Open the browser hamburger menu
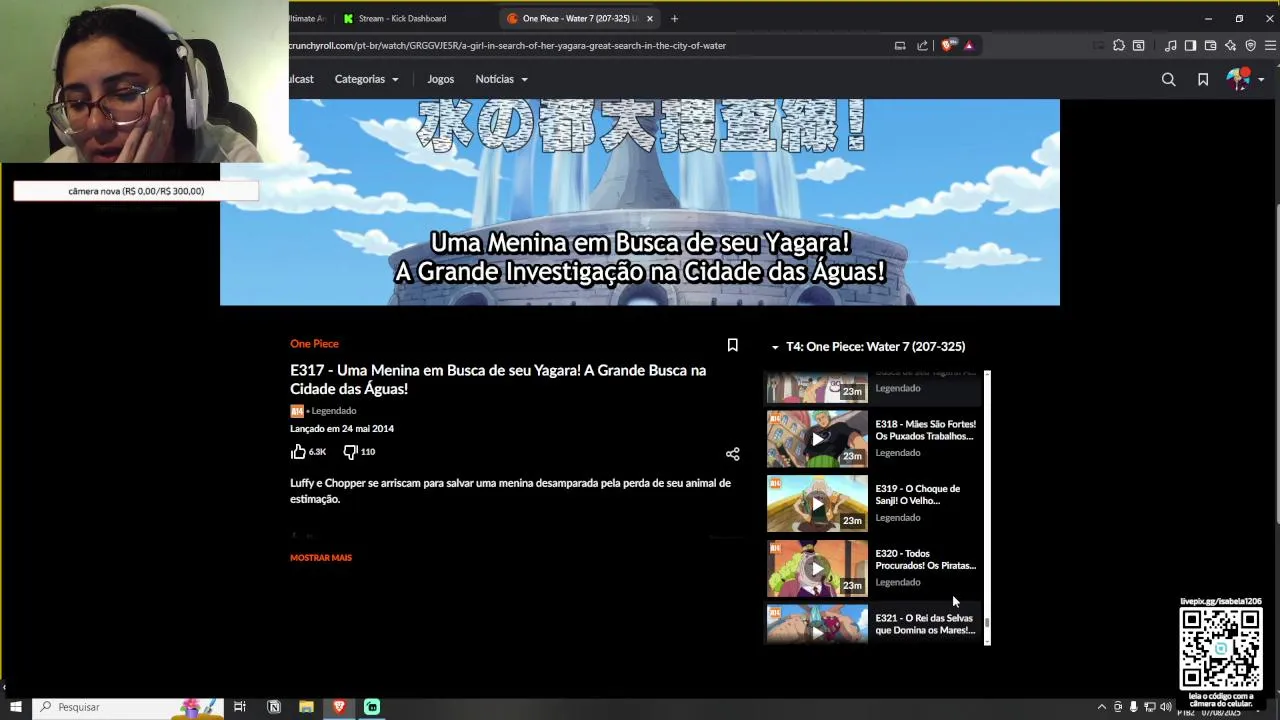This screenshot has width=1280, height=720. pos(1270,45)
